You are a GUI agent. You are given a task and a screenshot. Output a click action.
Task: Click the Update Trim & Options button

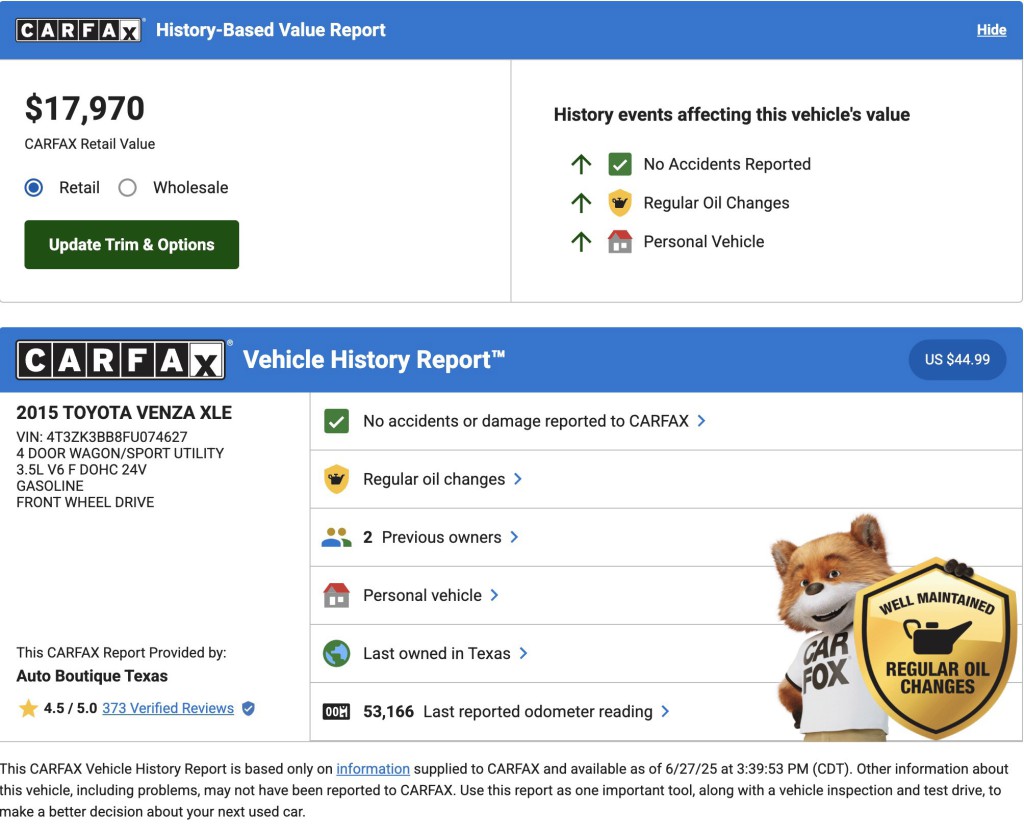click(x=132, y=245)
